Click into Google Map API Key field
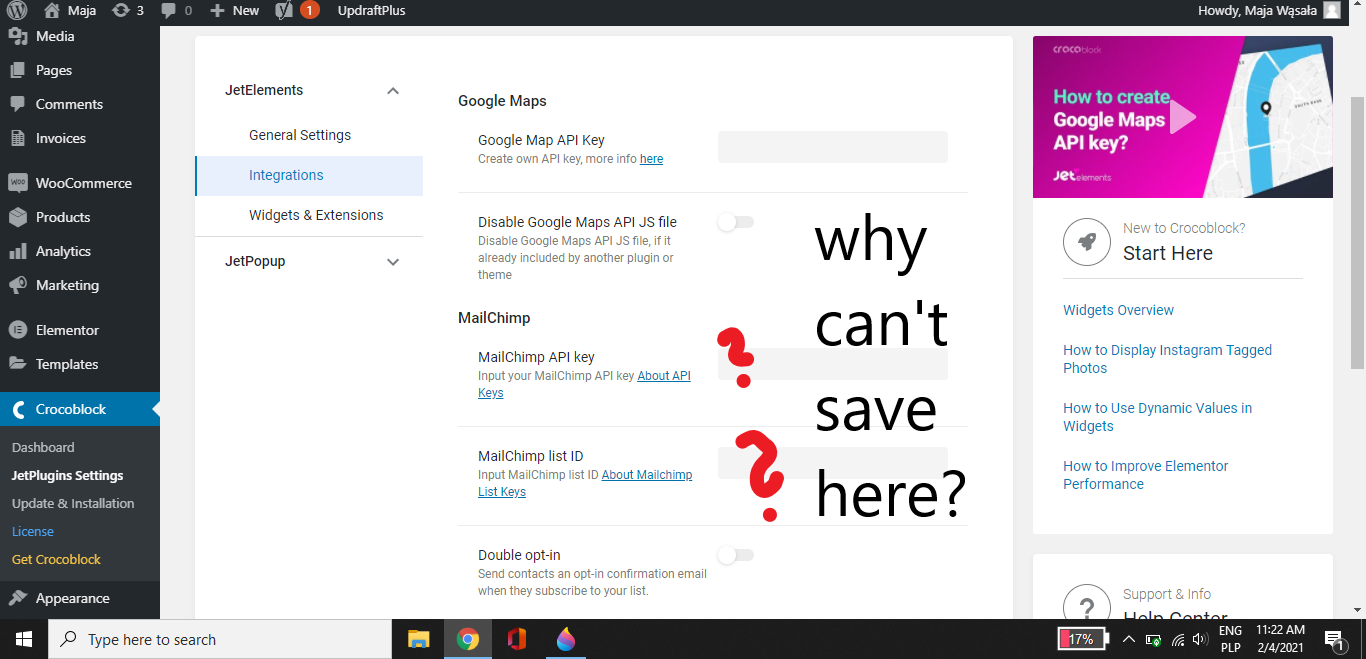 (x=832, y=147)
